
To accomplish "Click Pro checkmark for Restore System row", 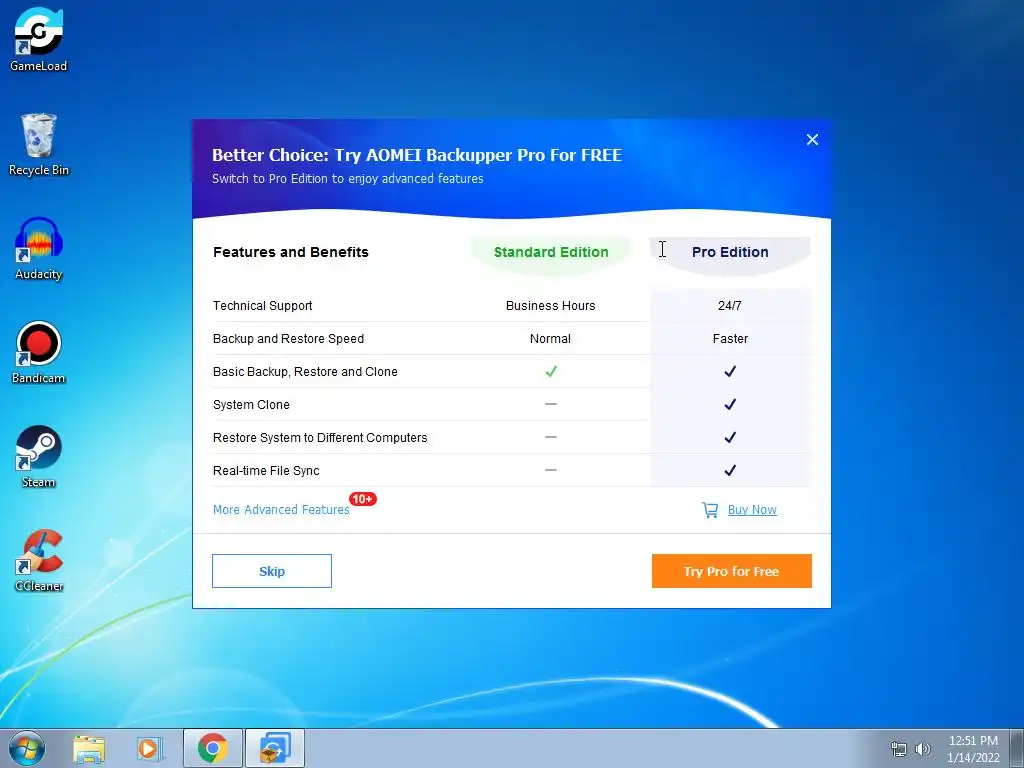I will pyautogui.click(x=730, y=437).
